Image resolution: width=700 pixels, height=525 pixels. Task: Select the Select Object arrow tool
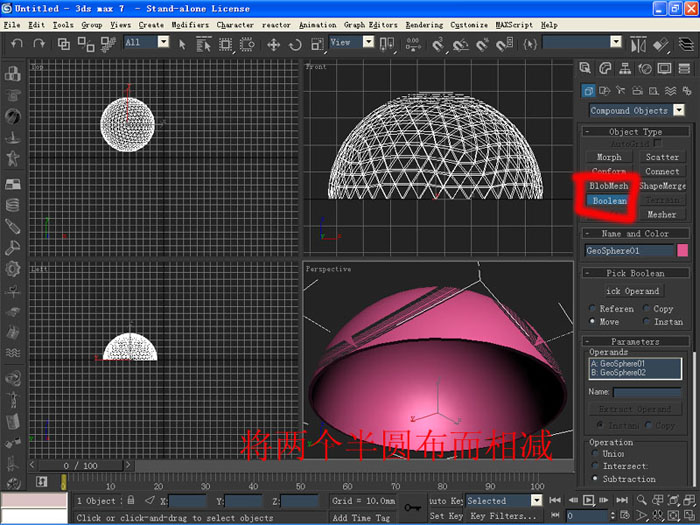click(182, 44)
